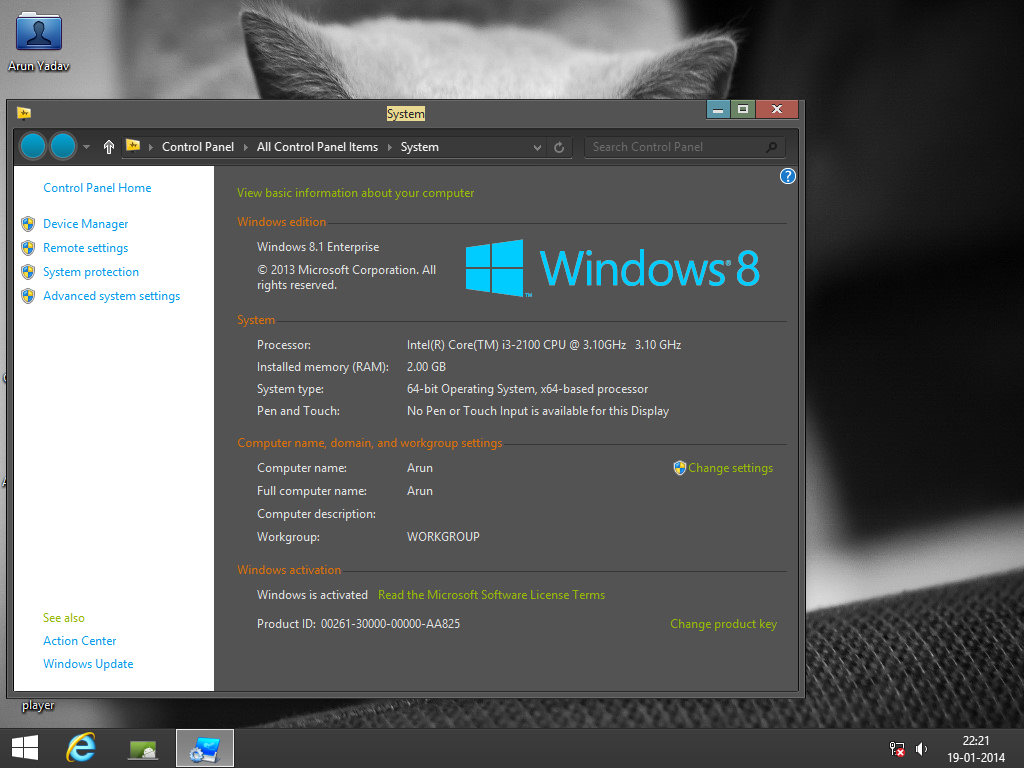Open Help with question mark icon
The image size is (1024, 768).
[x=788, y=176]
